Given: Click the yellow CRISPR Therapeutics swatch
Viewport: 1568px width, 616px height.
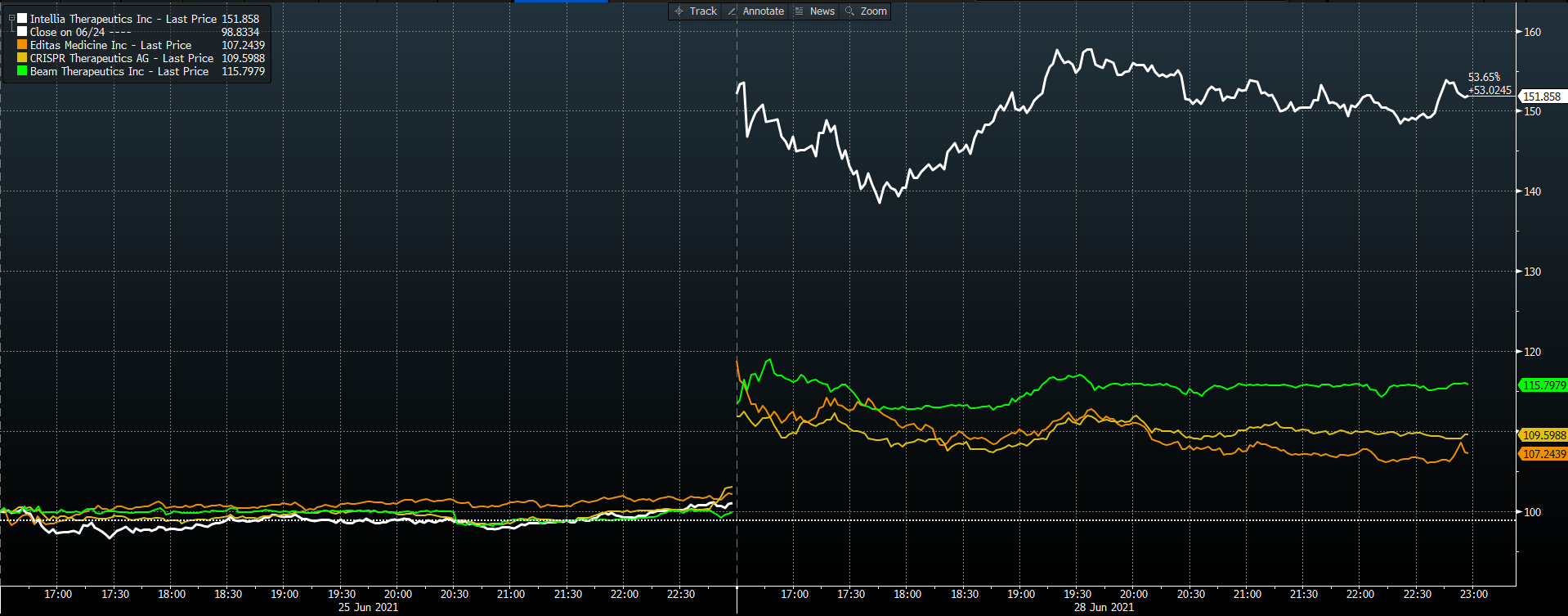Looking at the screenshot, I should [x=22, y=58].
